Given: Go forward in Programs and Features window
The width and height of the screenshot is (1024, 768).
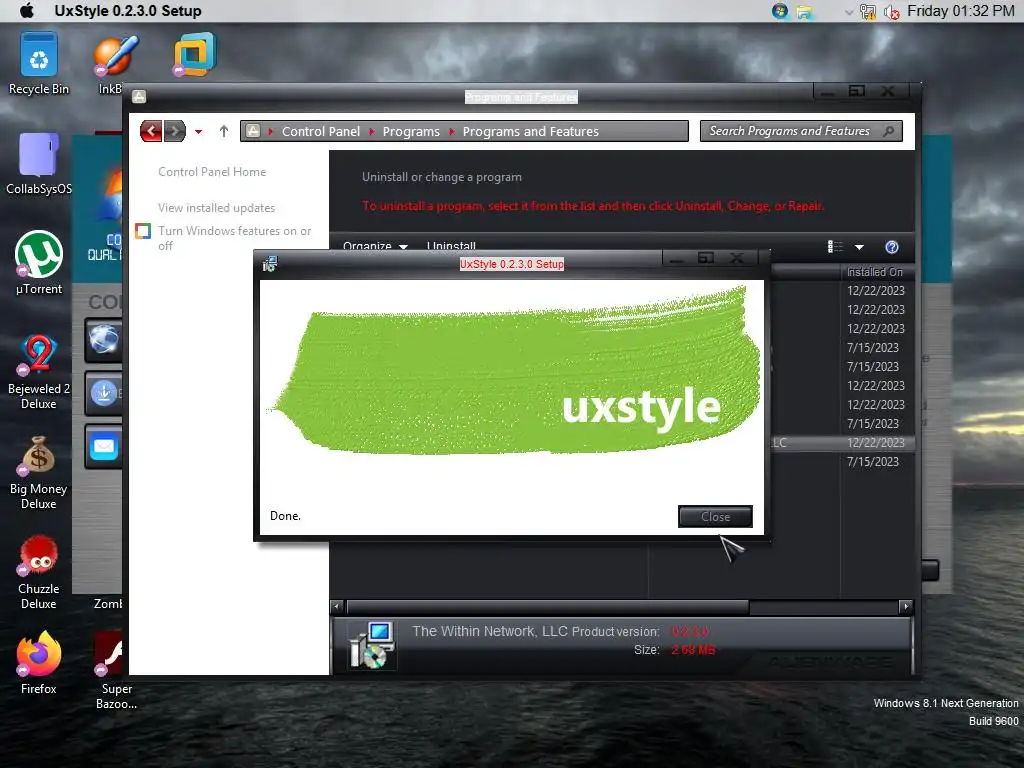Looking at the screenshot, I should [x=174, y=131].
